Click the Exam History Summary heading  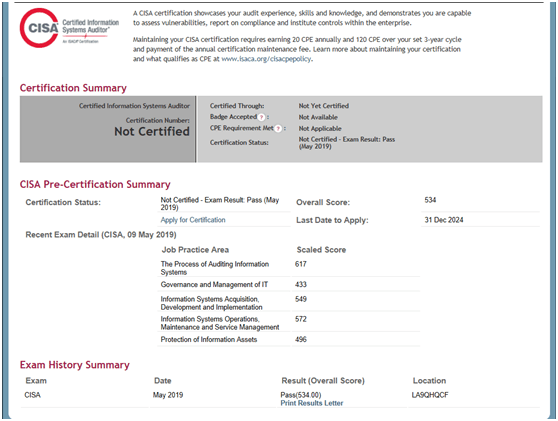pos(75,365)
